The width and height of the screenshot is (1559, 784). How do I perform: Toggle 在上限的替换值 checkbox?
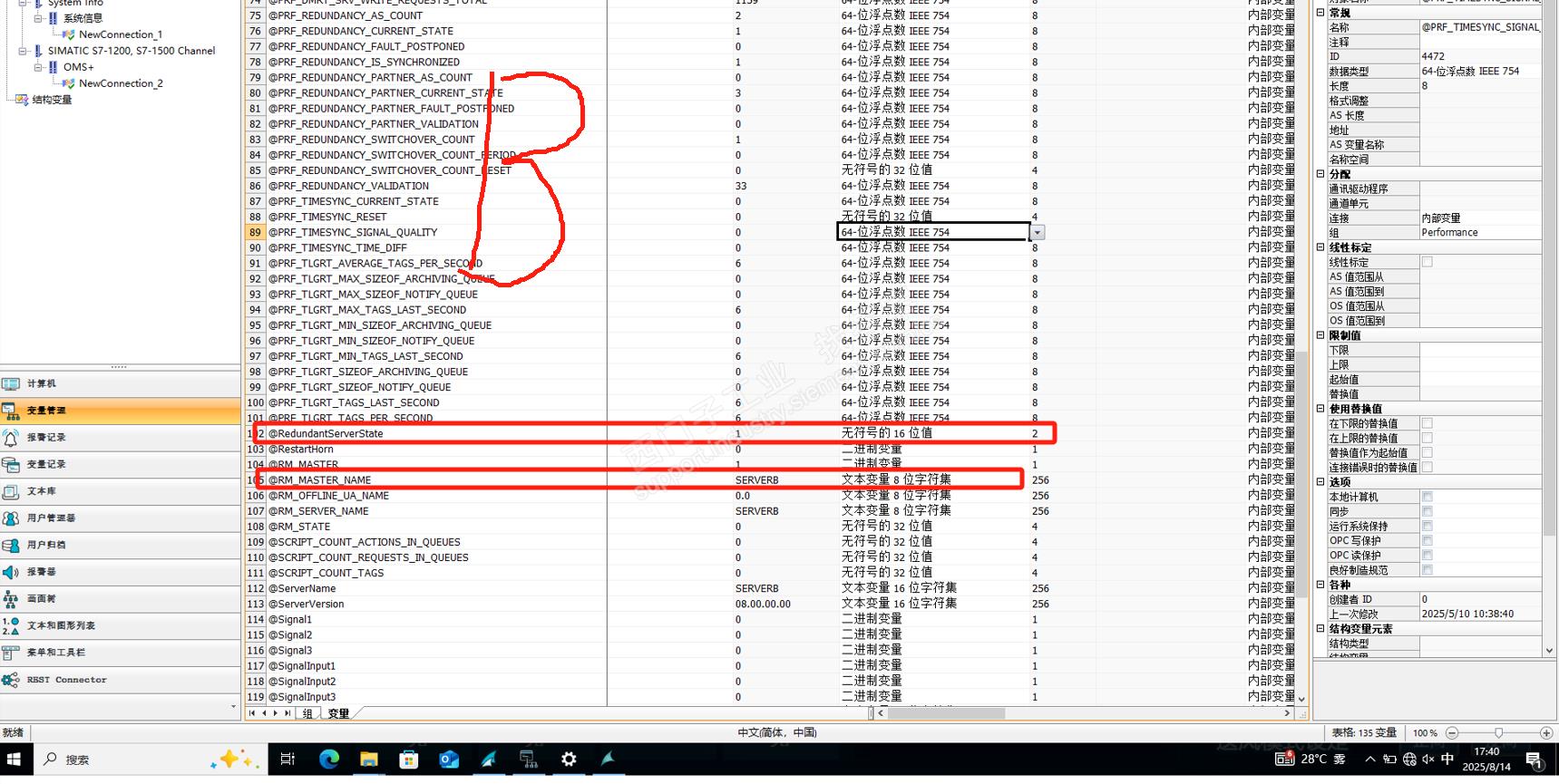coord(1427,438)
